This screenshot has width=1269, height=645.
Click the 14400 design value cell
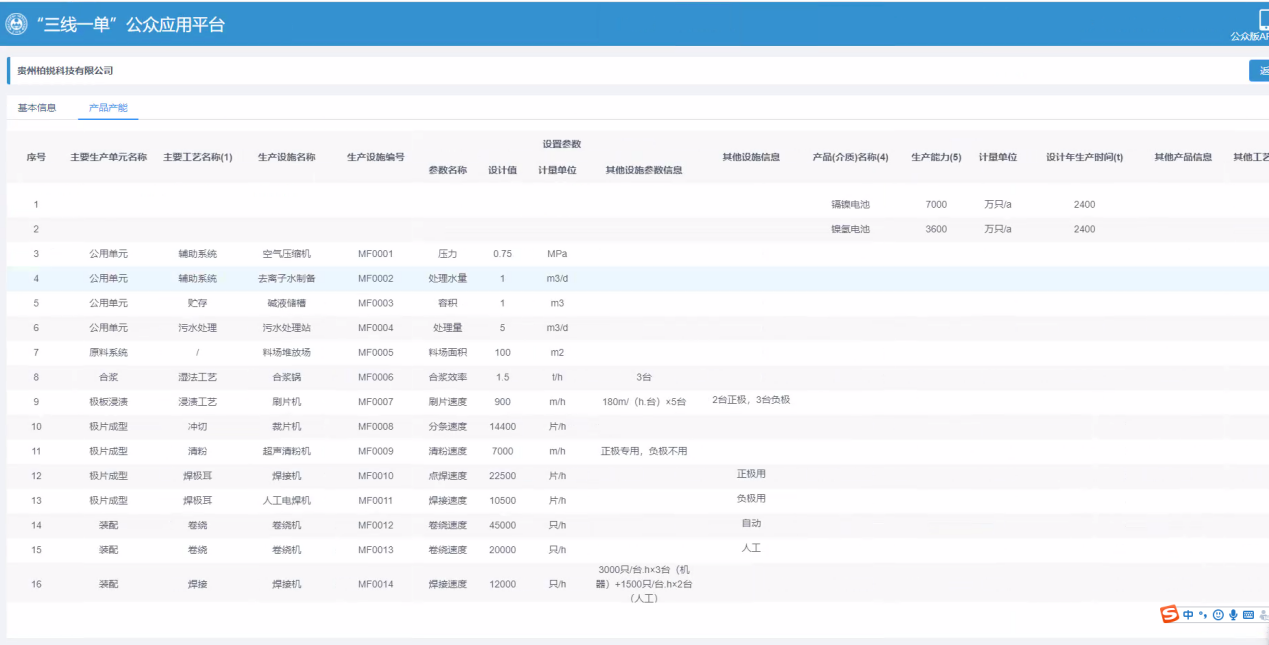point(502,426)
